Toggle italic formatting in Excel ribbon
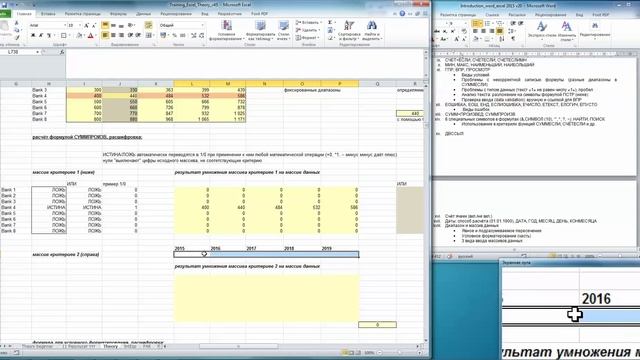This screenshot has height=360, width=640. click(x=41, y=36)
